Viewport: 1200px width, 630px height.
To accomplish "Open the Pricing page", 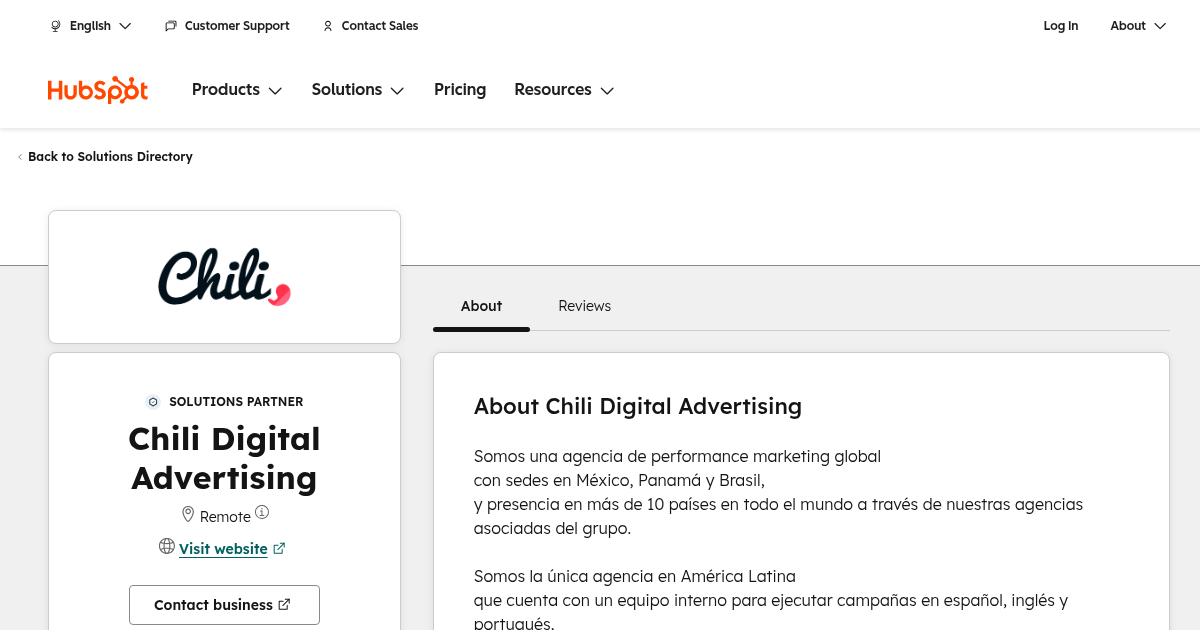I will pos(460,90).
